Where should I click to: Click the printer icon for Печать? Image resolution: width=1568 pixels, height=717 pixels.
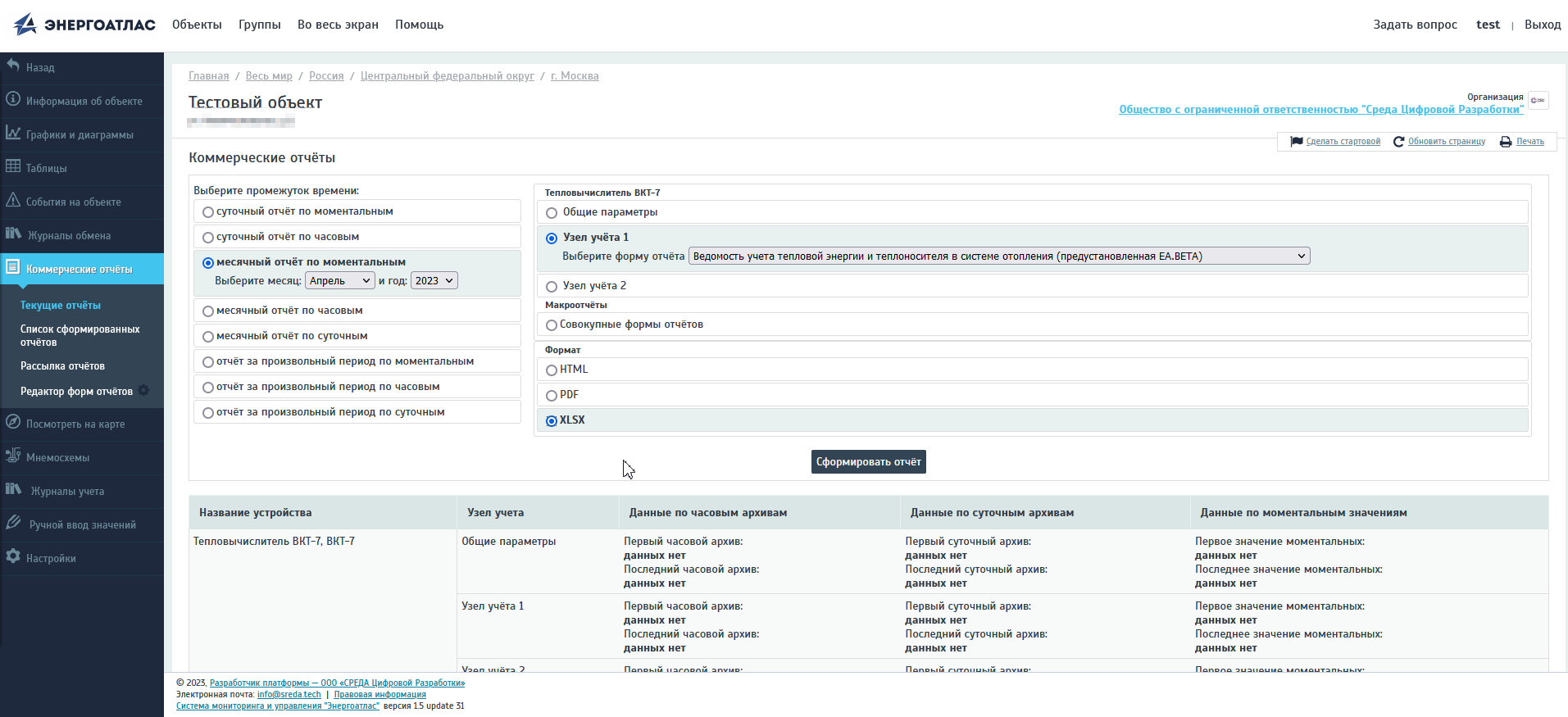click(1506, 142)
